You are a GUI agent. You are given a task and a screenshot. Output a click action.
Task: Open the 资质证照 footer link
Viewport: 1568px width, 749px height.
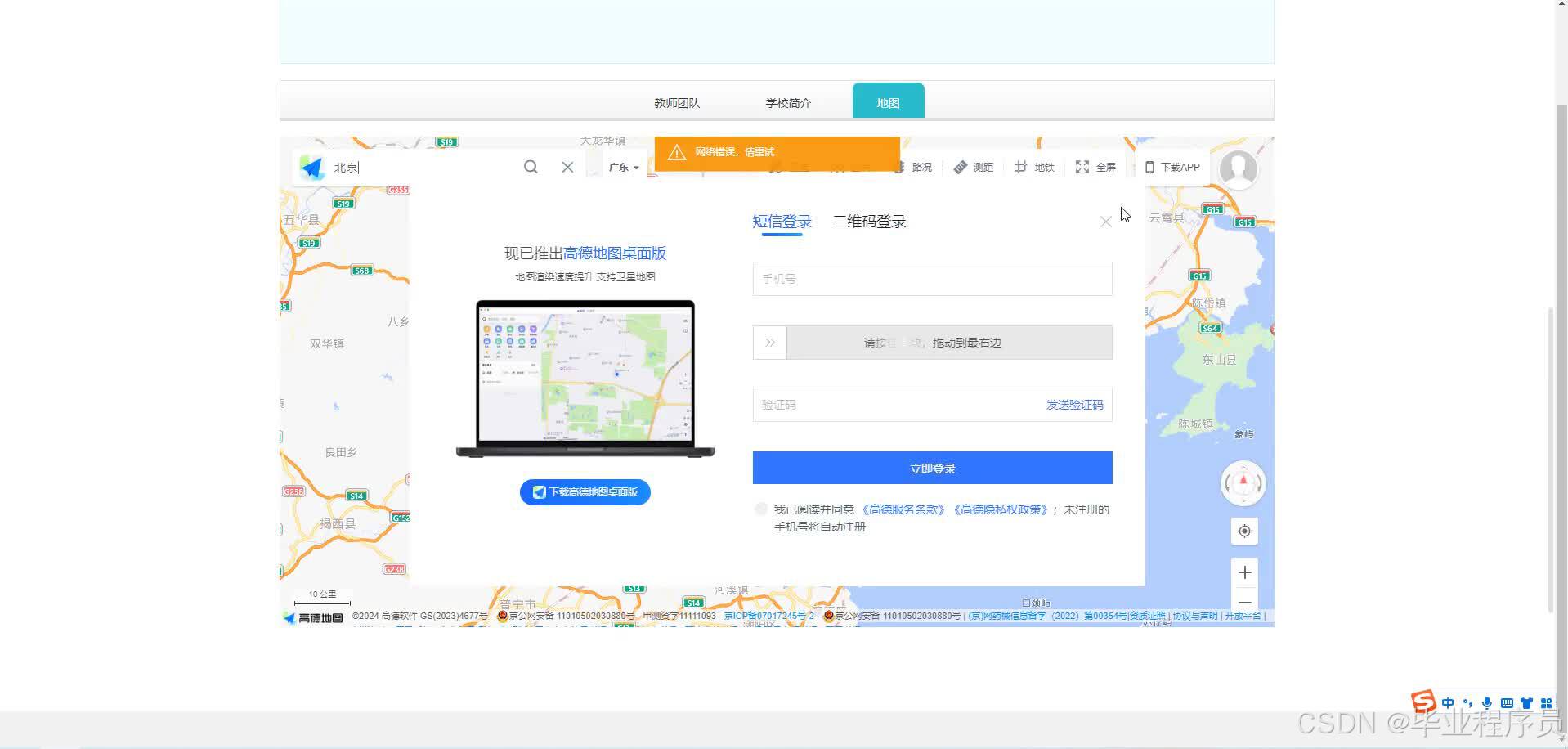pos(1148,616)
